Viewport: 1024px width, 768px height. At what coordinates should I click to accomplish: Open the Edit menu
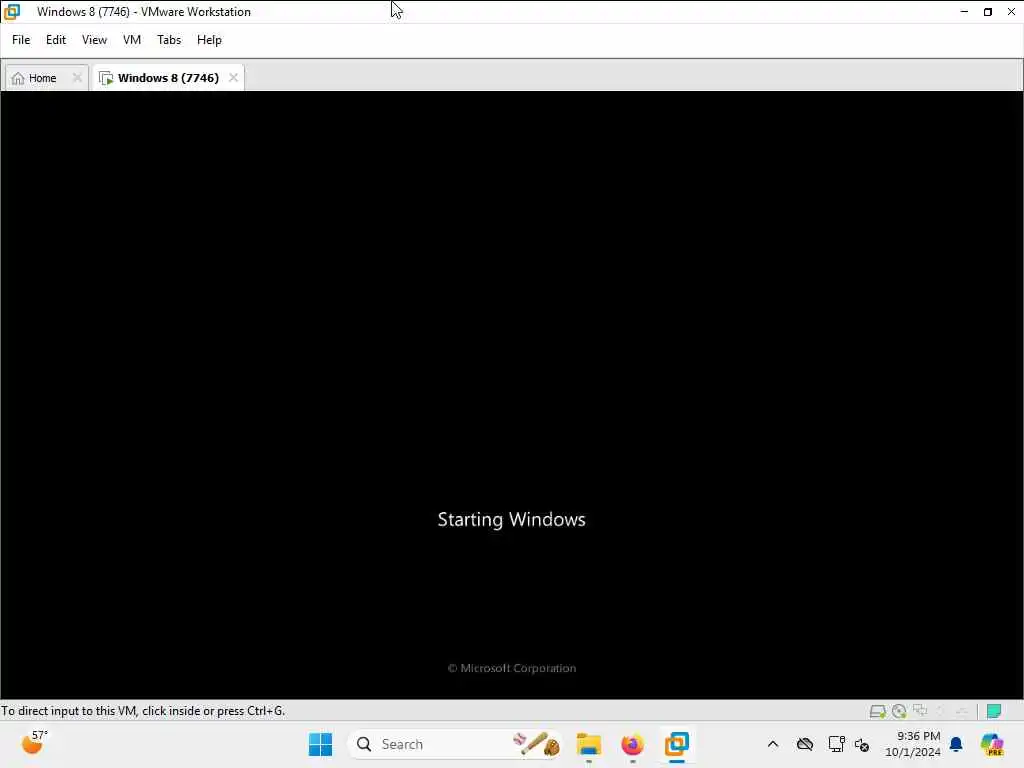(x=56, y=40)
